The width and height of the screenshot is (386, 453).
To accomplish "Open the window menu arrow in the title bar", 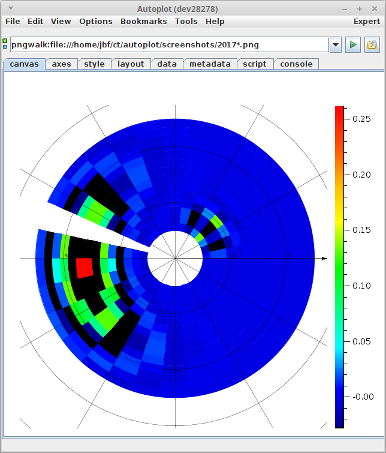I will (10, 8).
